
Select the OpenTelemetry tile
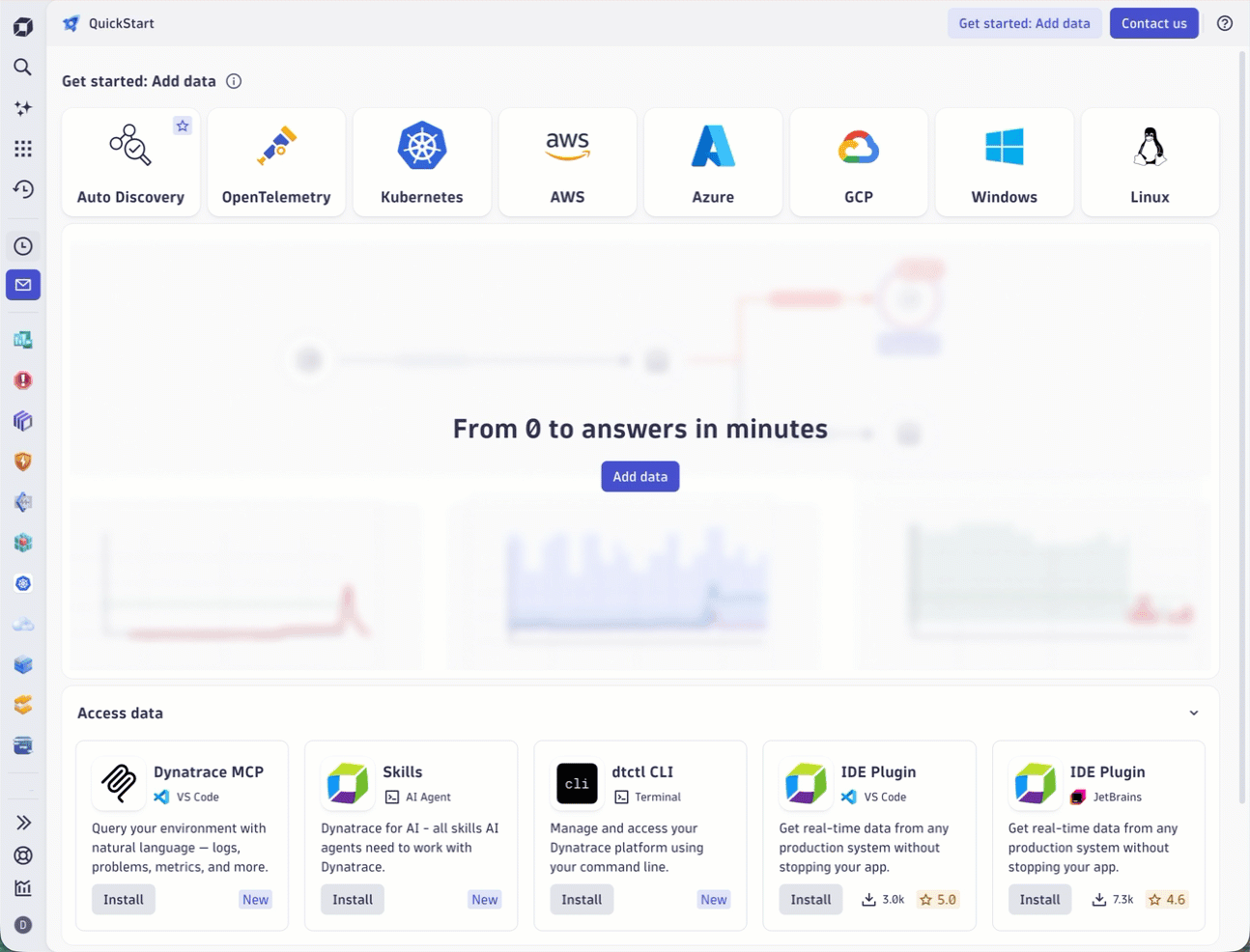276,162
